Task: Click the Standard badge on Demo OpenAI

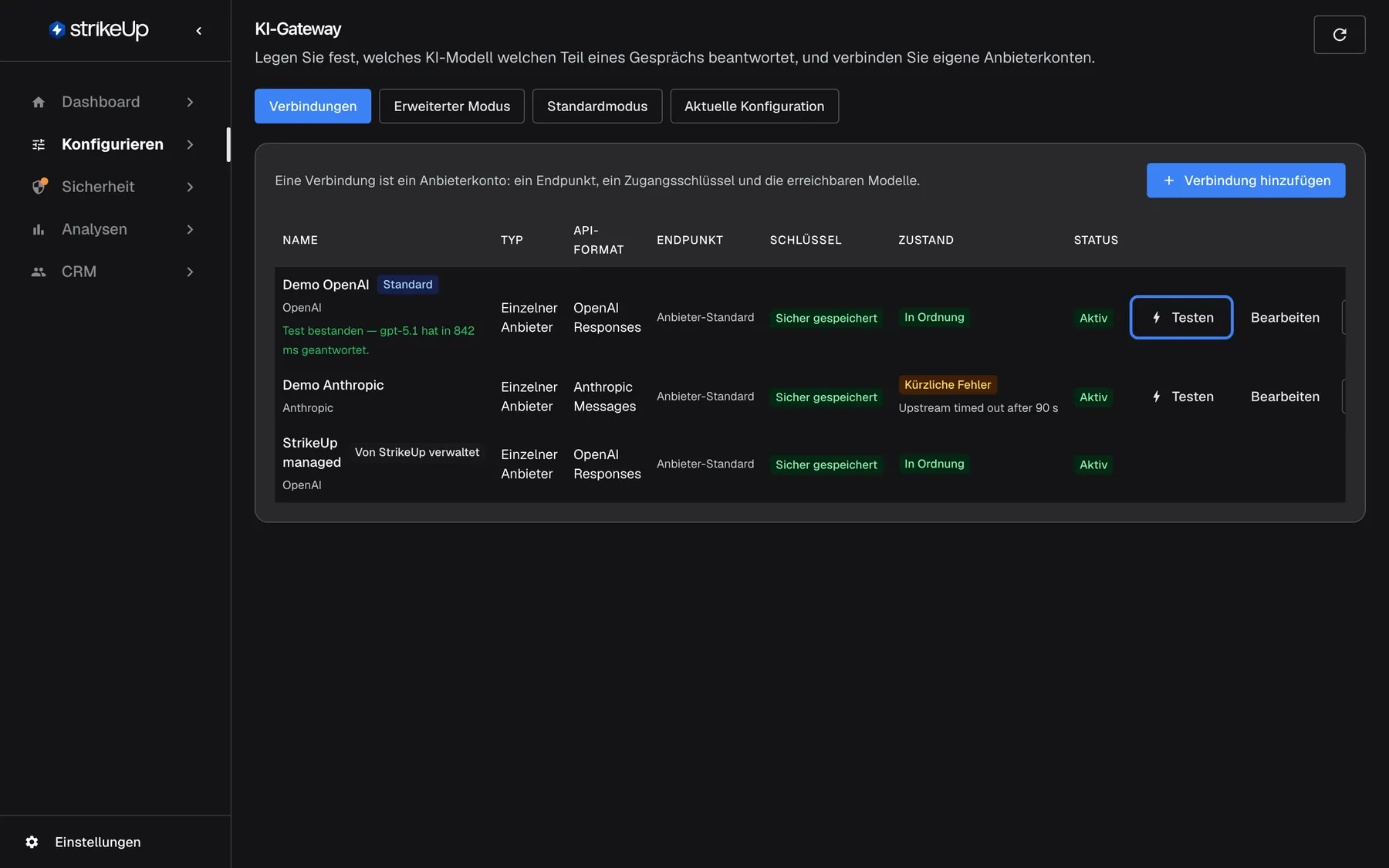Action: 407,285
